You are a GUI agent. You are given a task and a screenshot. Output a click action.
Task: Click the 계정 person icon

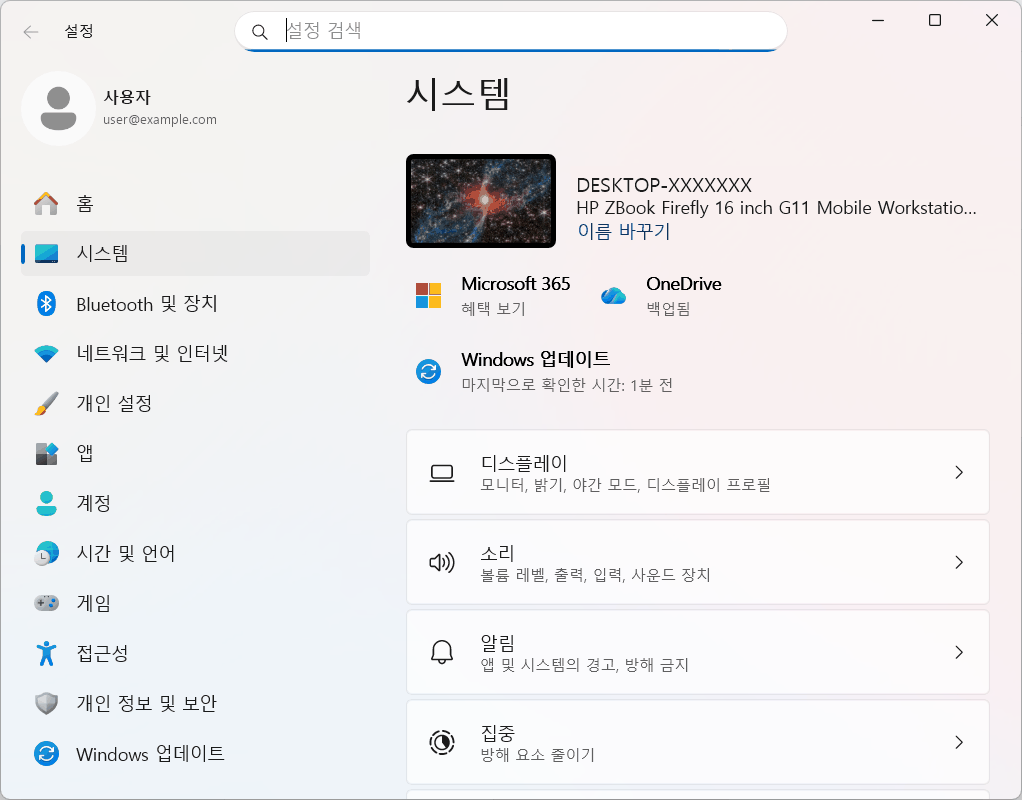tap(46, 503)
